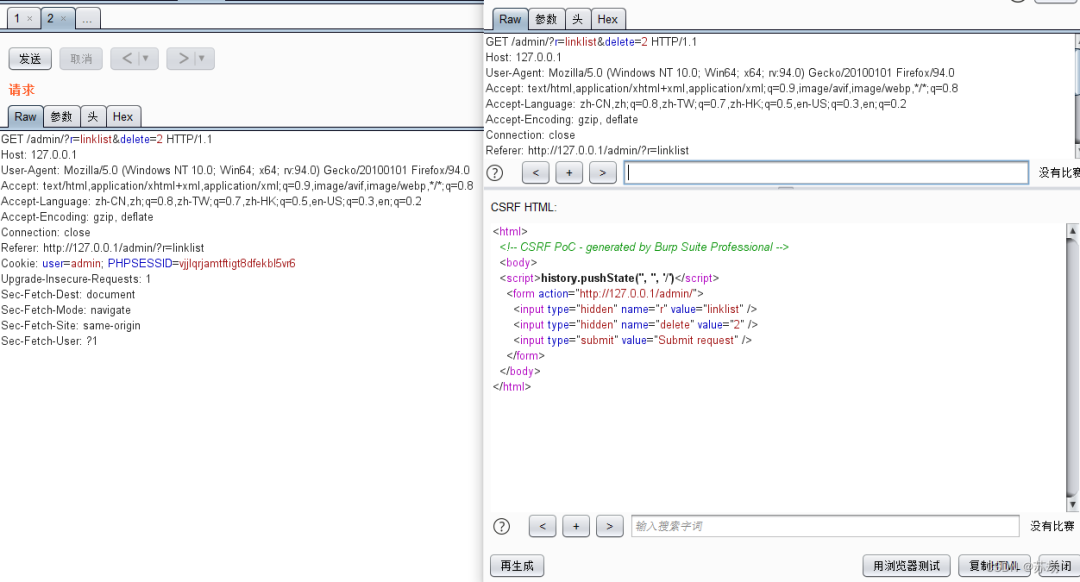
Task: Click the GET request line in left panel
Action: point(107,139)
